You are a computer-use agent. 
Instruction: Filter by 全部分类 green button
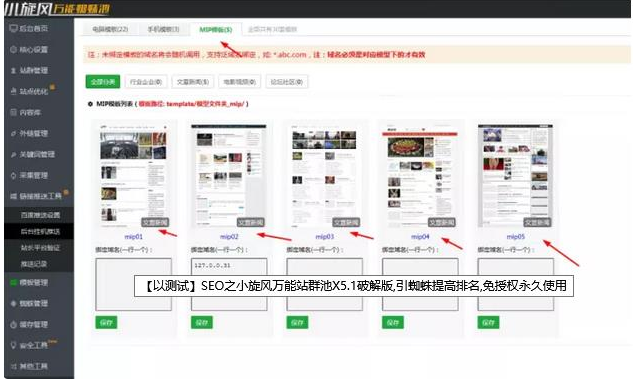pos(103,82)
